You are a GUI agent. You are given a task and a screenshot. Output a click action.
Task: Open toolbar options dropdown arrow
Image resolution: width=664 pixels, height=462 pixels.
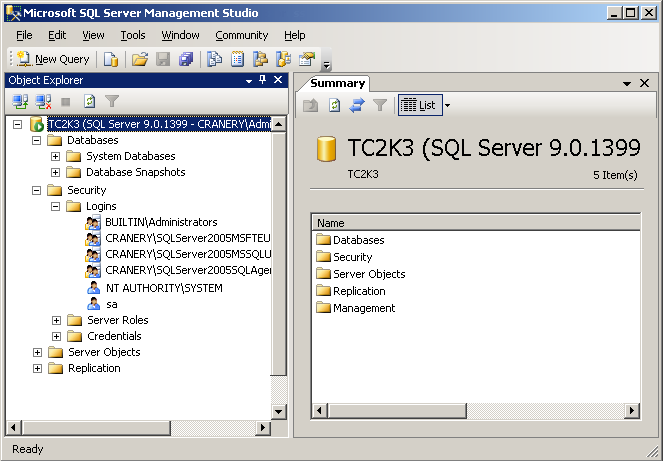326,65
